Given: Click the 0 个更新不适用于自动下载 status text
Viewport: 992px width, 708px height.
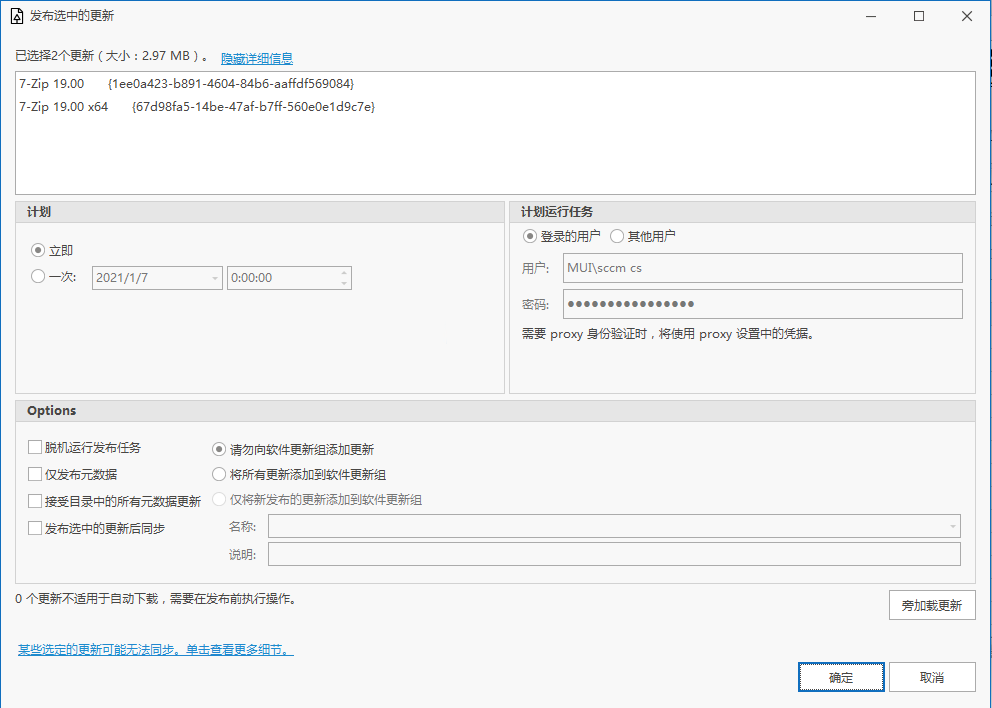Looking at the screenshot, I should click(156, 598).
